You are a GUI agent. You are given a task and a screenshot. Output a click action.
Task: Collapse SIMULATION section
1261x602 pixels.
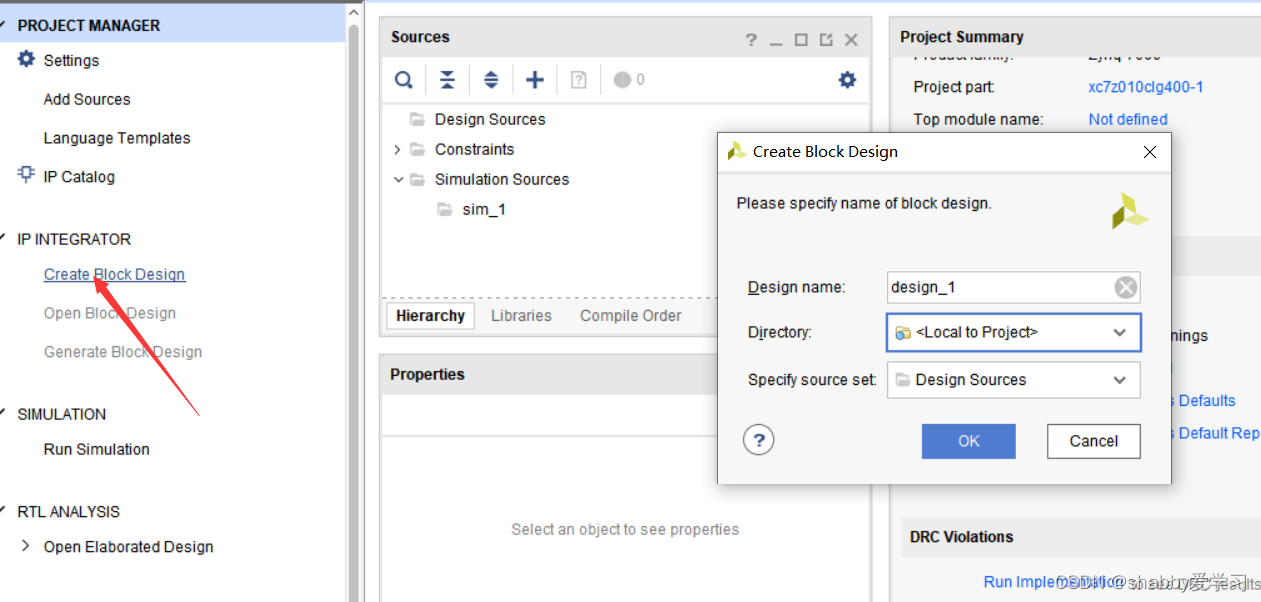point(4,414)
